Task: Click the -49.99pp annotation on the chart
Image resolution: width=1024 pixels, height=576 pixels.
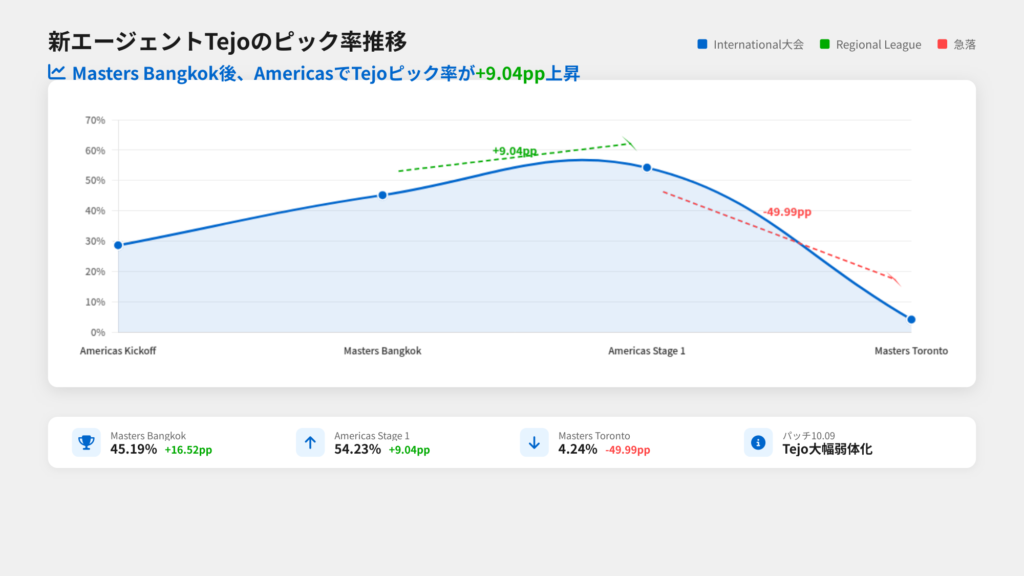Action: click(x=787, y=212)
